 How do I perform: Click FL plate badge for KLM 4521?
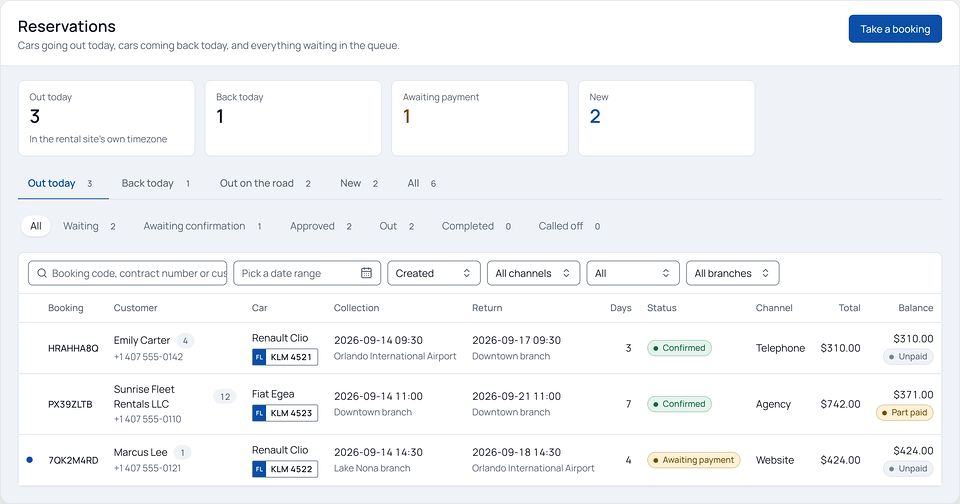(x=259, y=357)
